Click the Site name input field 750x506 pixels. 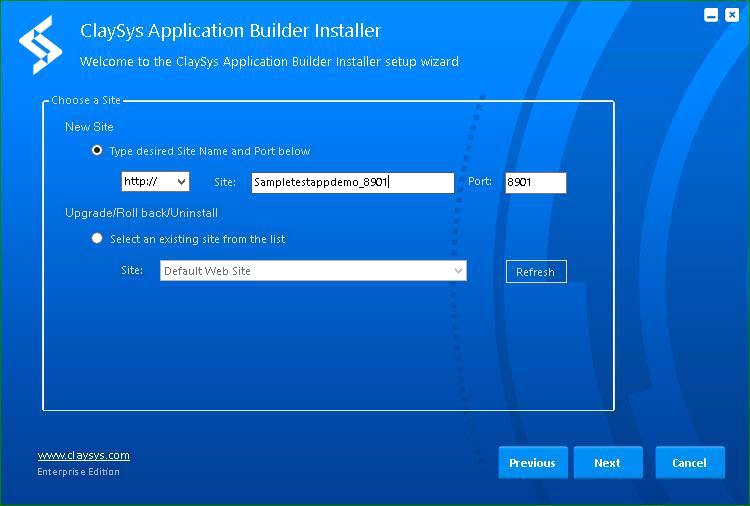click(x=353, y=183)
